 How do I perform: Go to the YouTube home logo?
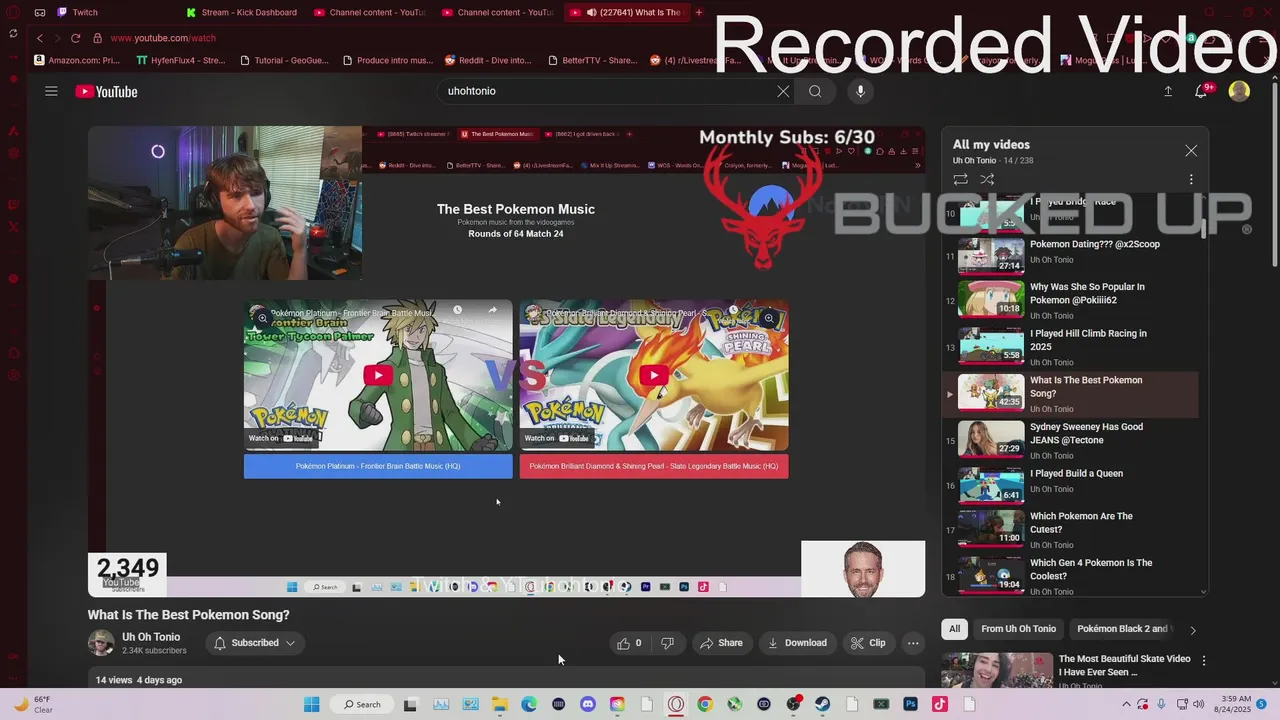coord(106,91)
